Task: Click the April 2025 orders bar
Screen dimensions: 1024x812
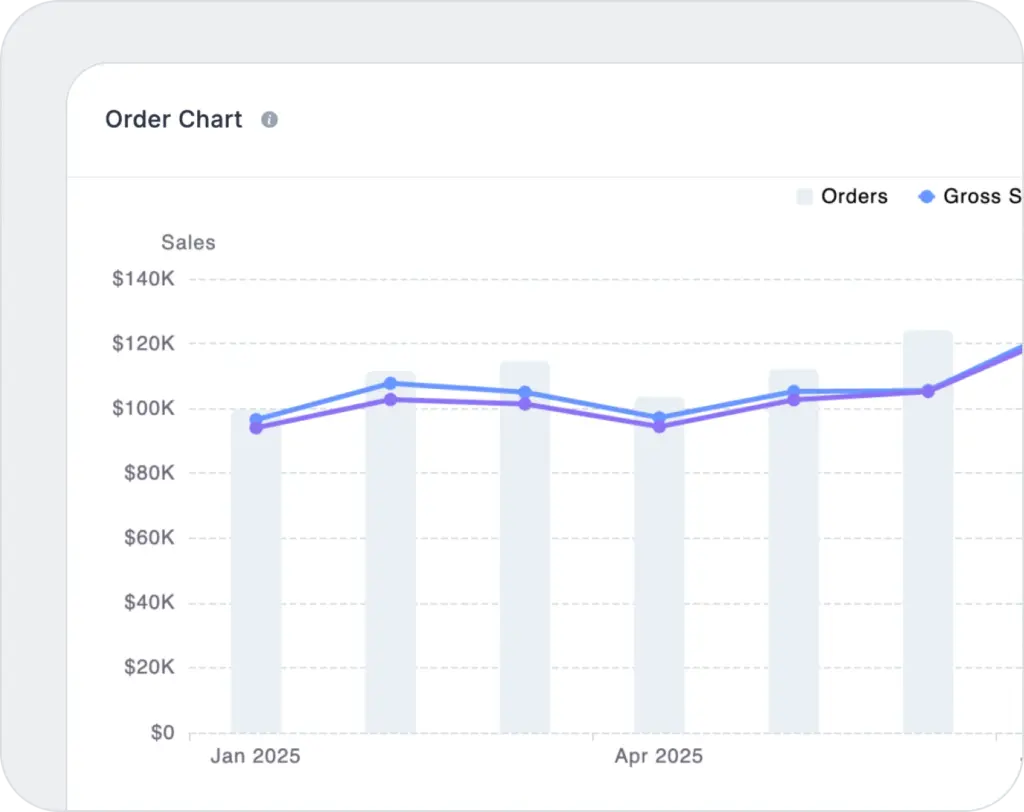Action: click(659, 580)
